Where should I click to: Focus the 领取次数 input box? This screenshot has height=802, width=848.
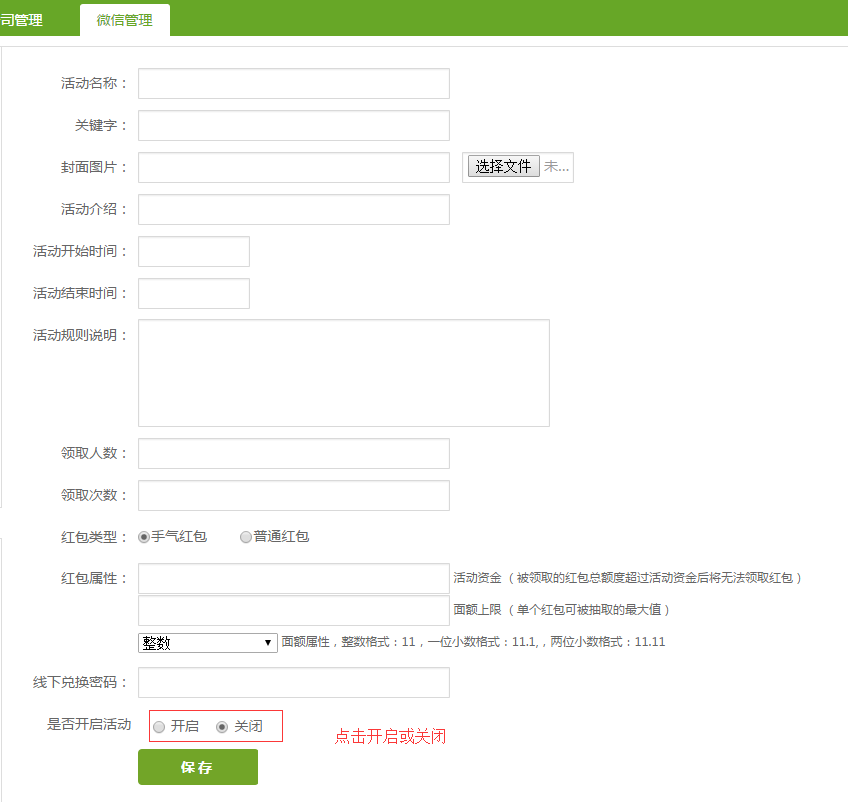[293, 496]
